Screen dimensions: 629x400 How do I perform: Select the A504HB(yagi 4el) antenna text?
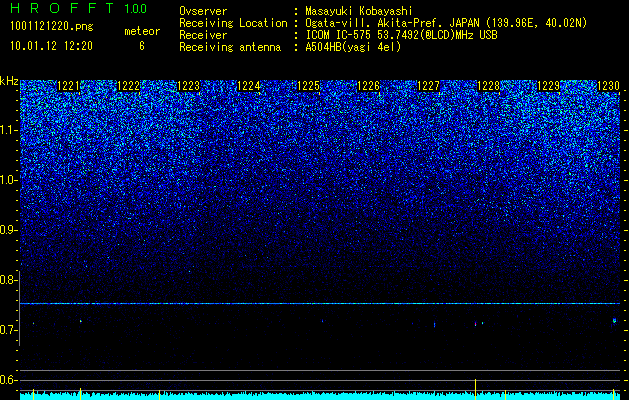(x=353, y=47)
